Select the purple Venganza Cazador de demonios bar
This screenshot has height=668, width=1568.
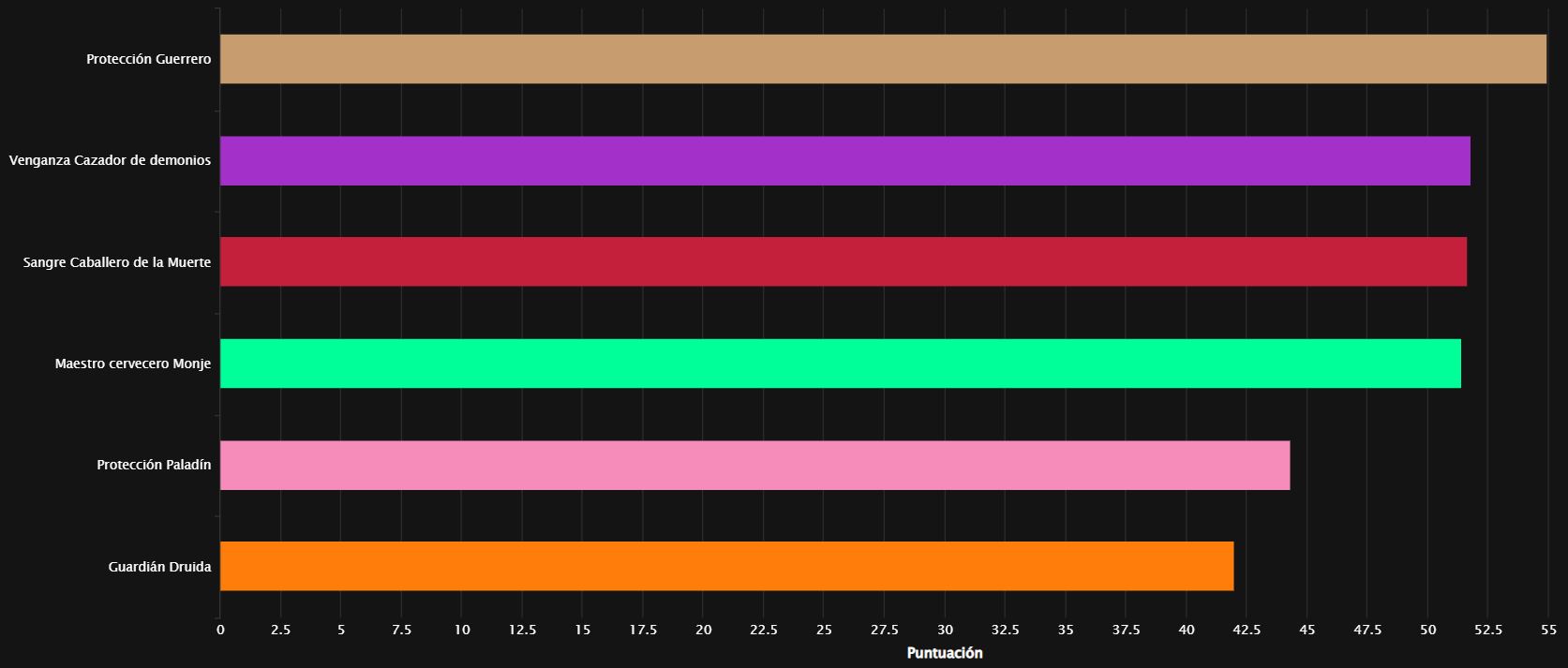pyautogui.click(x=844, y=160)
